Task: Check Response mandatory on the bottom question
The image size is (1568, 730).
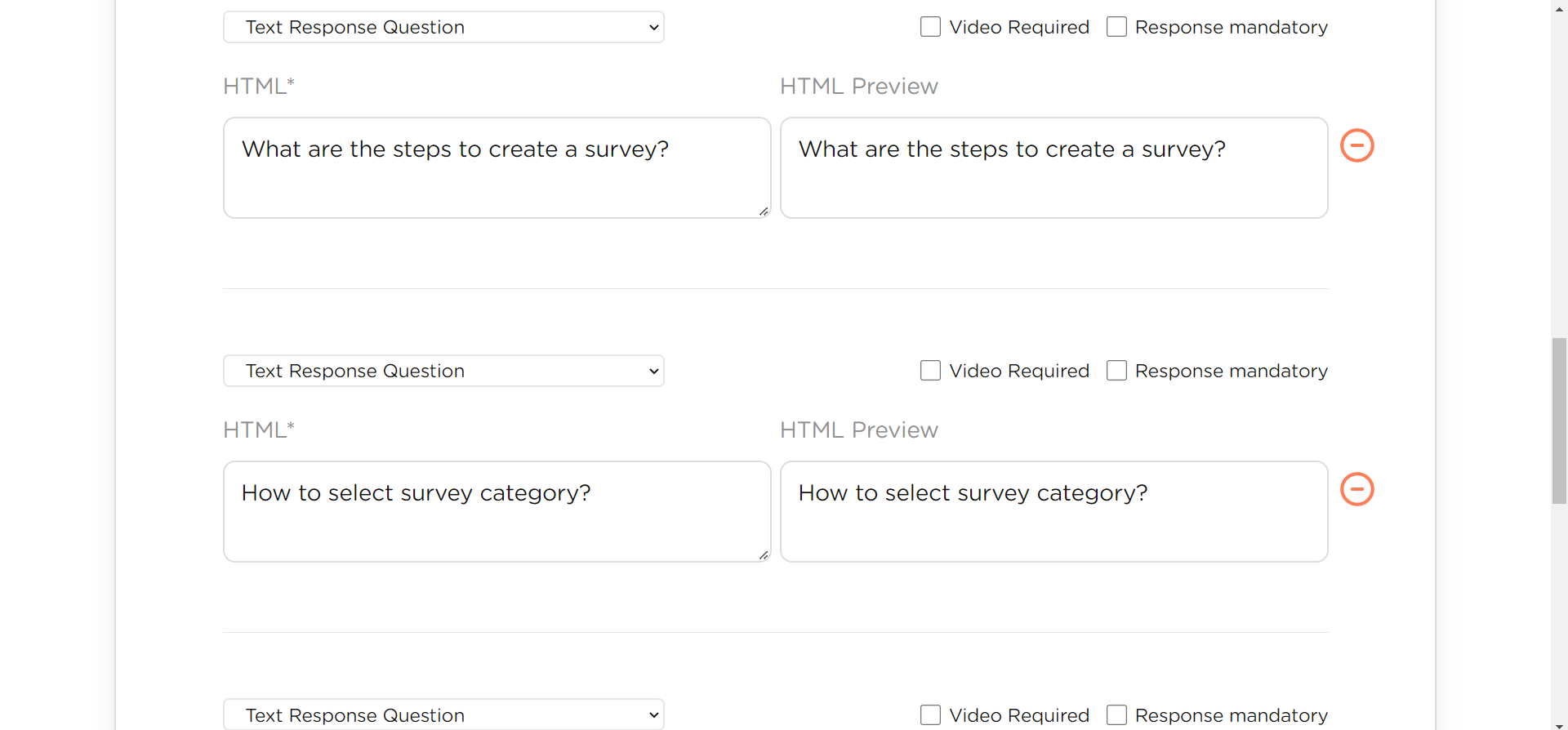Action: pyautogui.click(x=1116, y=715)
